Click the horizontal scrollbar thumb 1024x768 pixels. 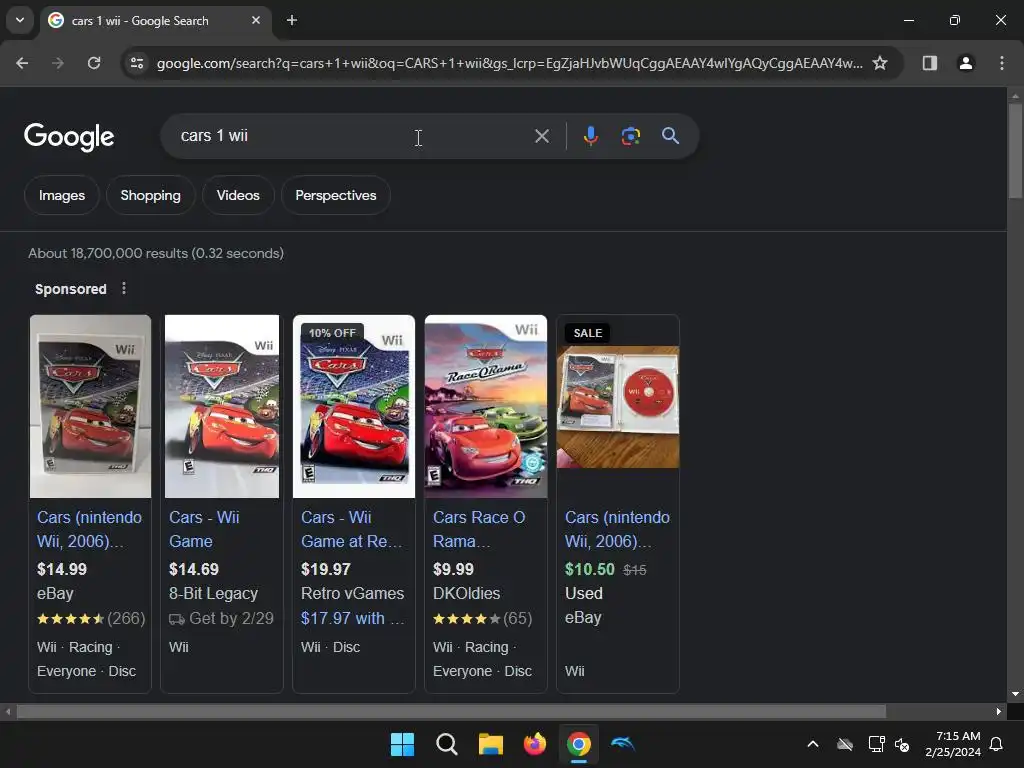[451, 711]
